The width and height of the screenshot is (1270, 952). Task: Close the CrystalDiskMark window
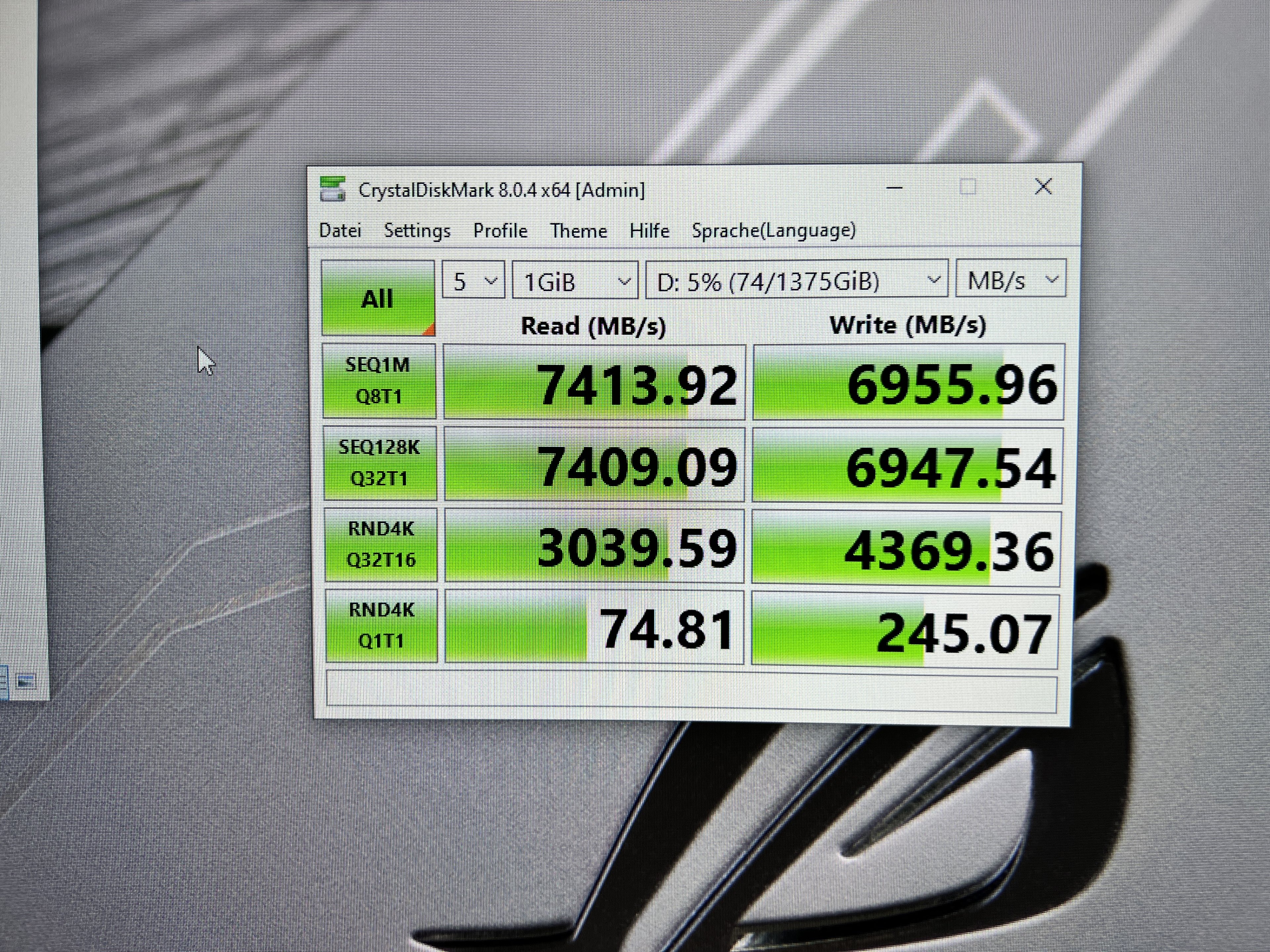[x=1043, y=186]
